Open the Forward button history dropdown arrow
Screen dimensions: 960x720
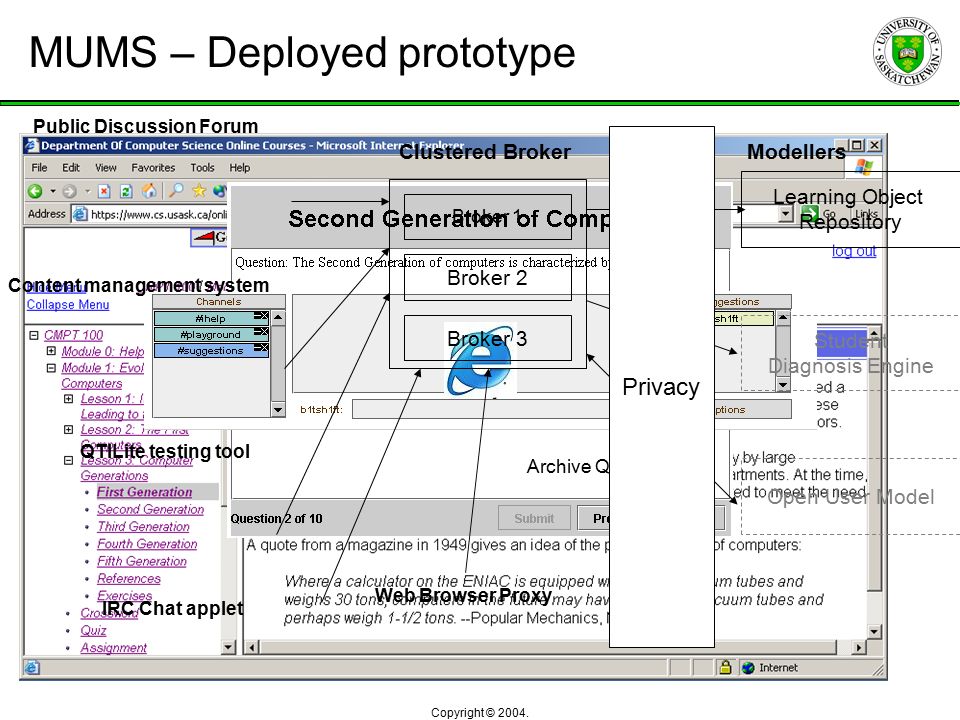[87, 191]
